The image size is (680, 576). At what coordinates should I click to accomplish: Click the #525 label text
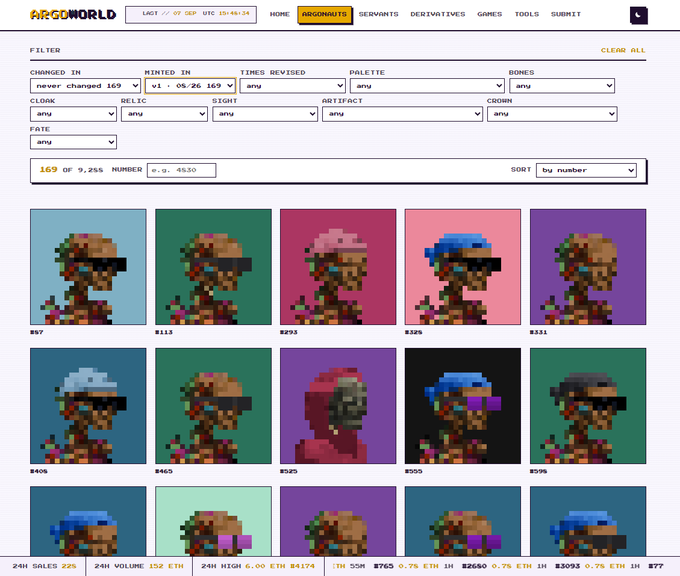(288, 471)
